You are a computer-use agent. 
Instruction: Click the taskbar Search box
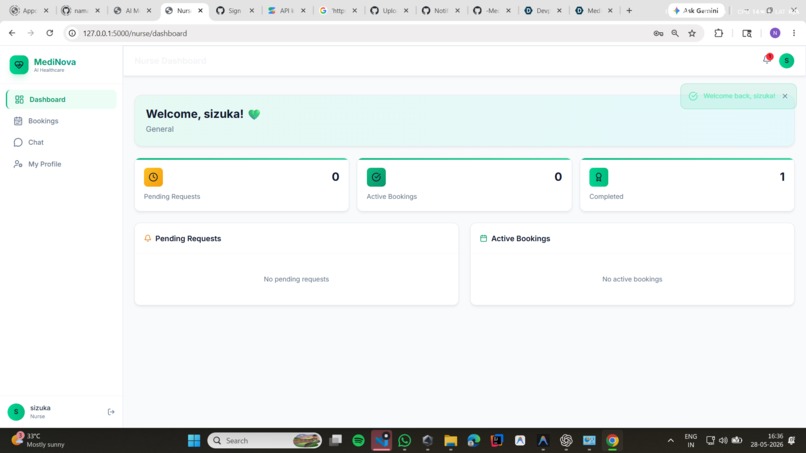pyautogui.click(x=264, y=441)
